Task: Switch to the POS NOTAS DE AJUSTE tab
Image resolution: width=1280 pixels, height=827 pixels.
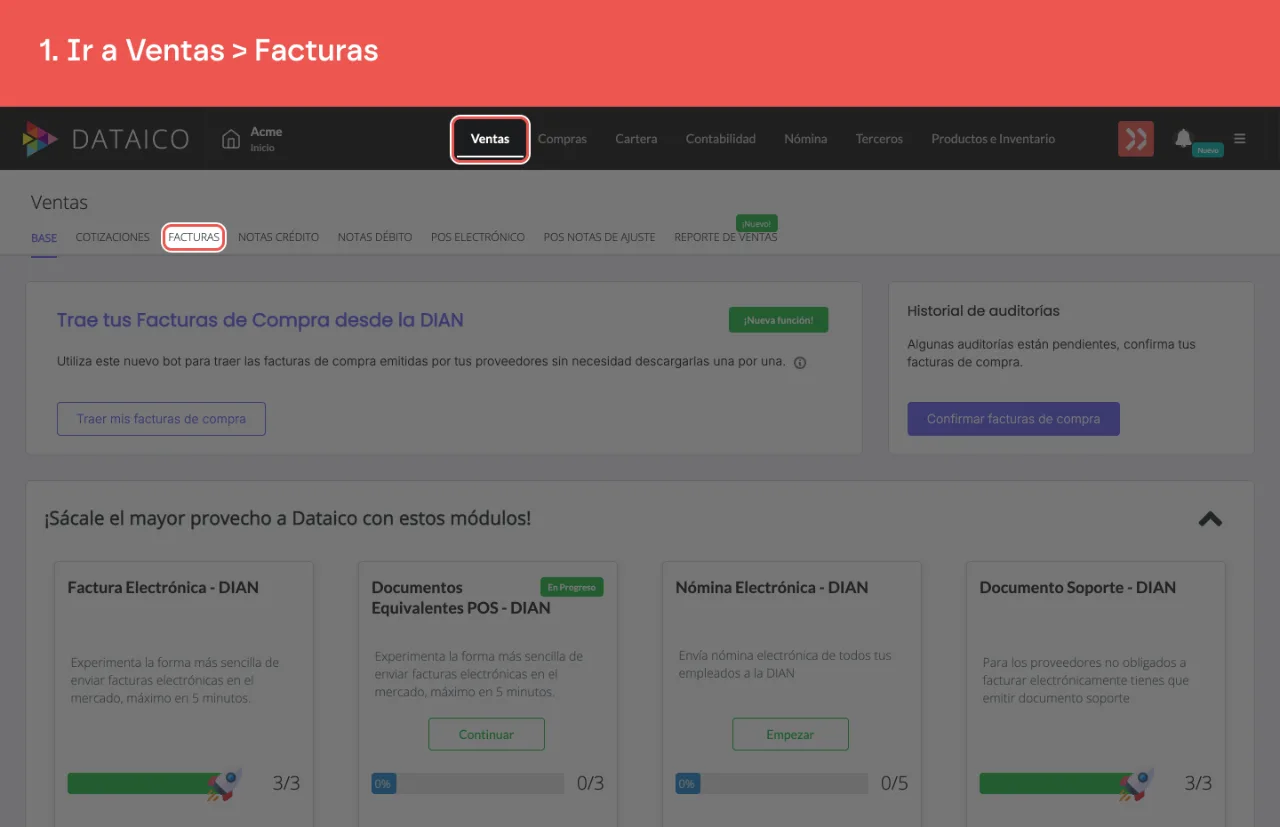Action: (600, 238)
